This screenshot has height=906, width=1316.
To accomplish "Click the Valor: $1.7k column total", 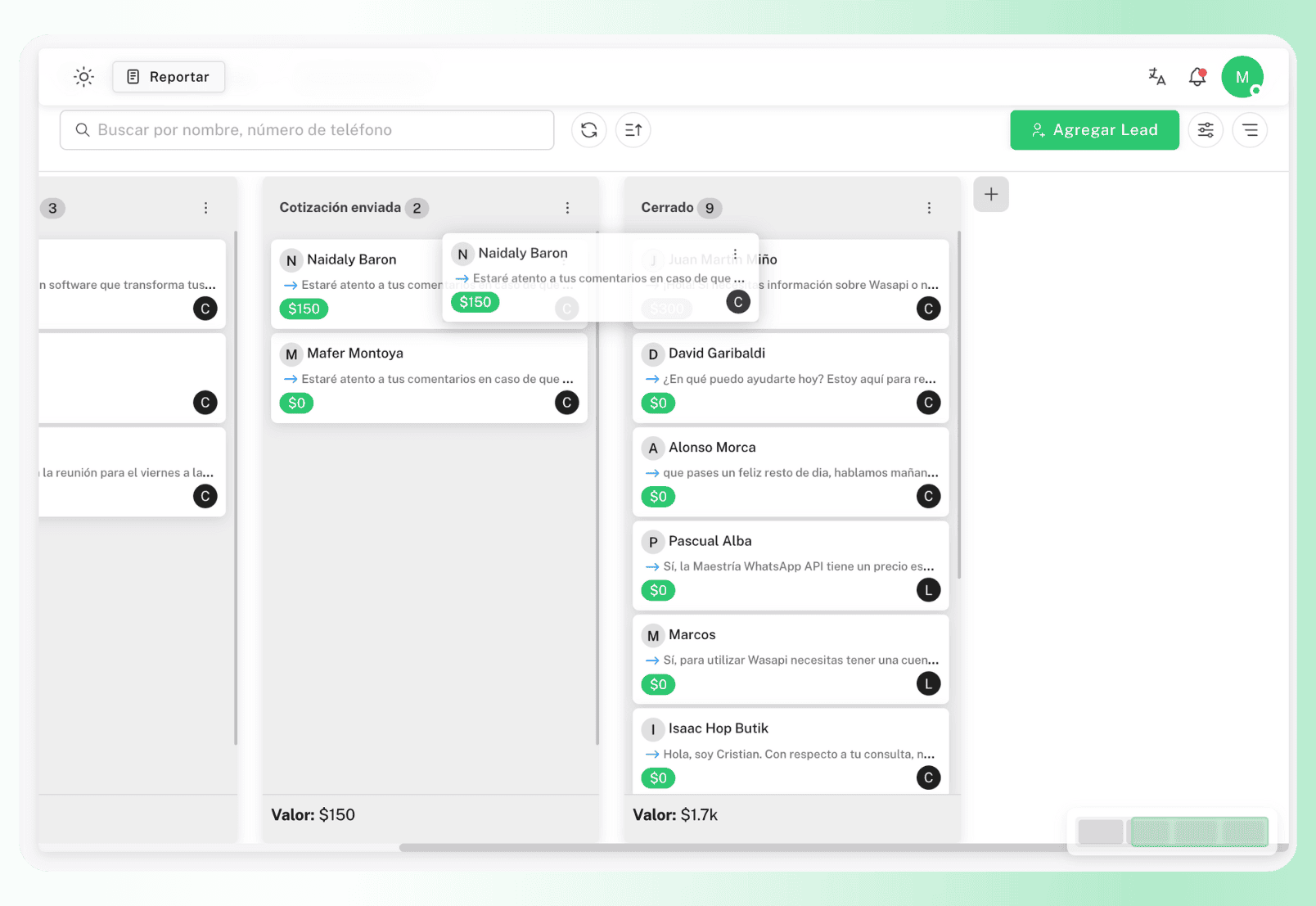I will [x=675, y=815].
